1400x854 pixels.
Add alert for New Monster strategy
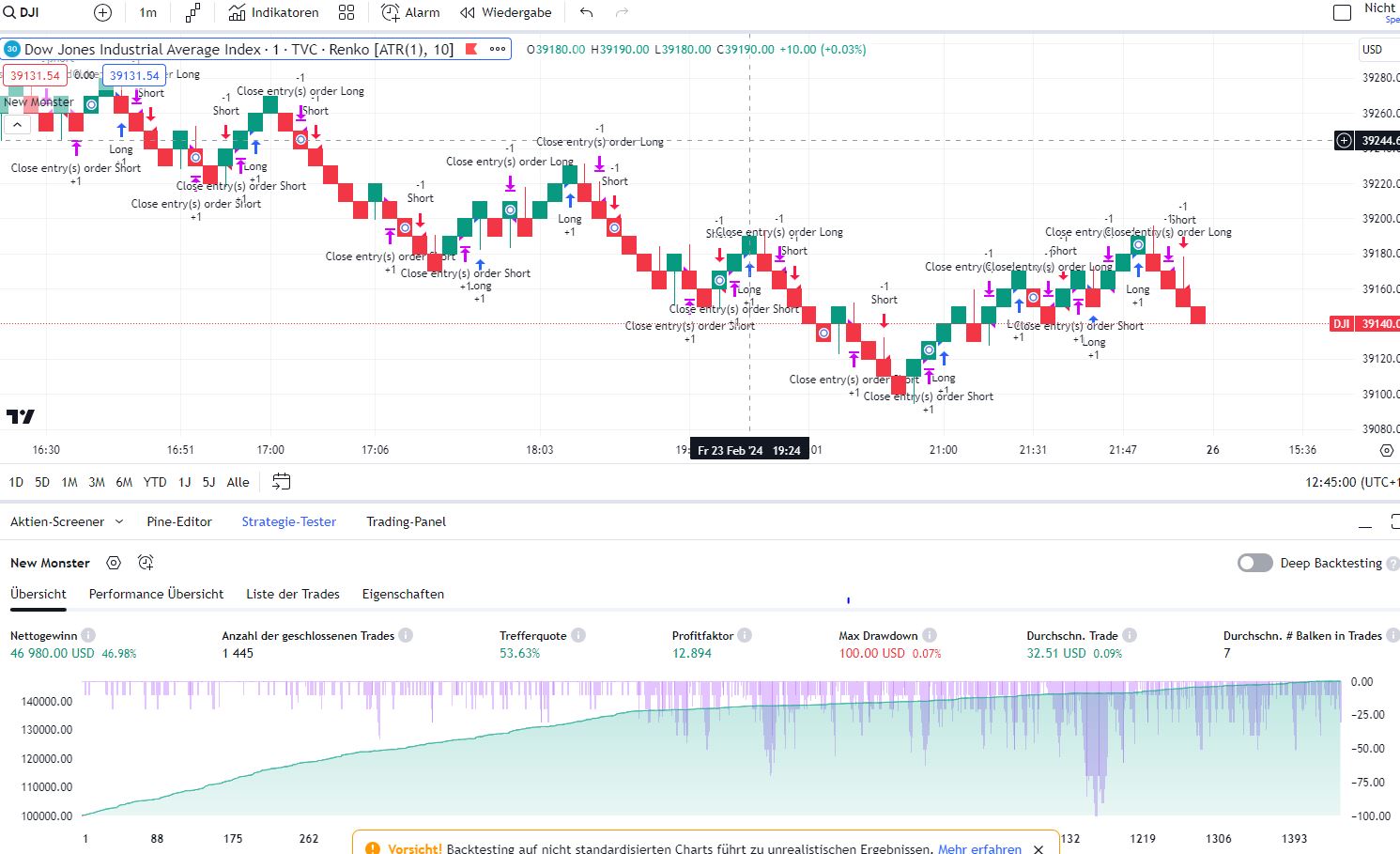[146, 563]
